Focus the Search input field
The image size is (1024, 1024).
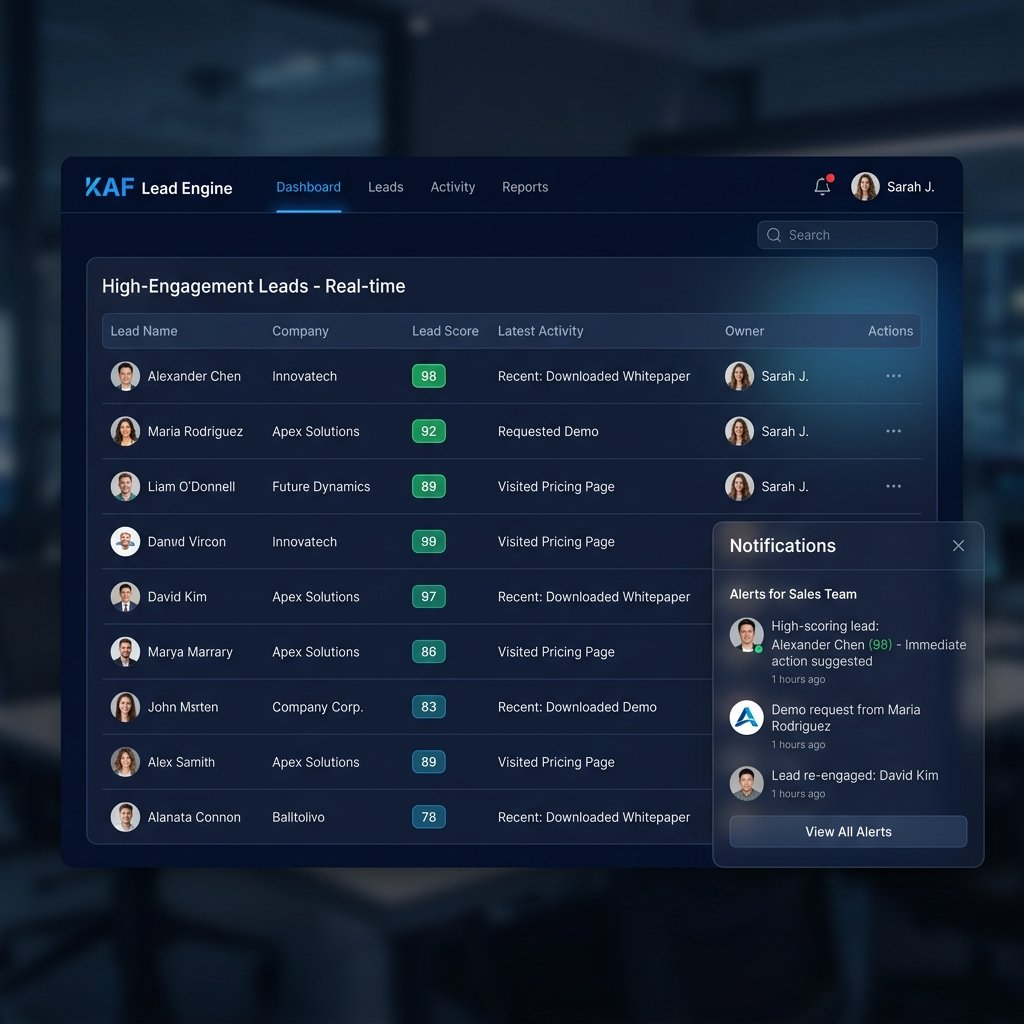coord(847,235)
